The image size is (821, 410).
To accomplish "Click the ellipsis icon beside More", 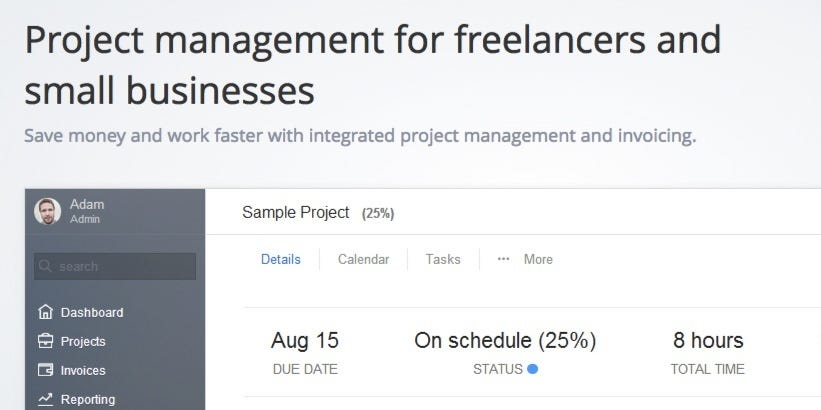I will [503, 259].
